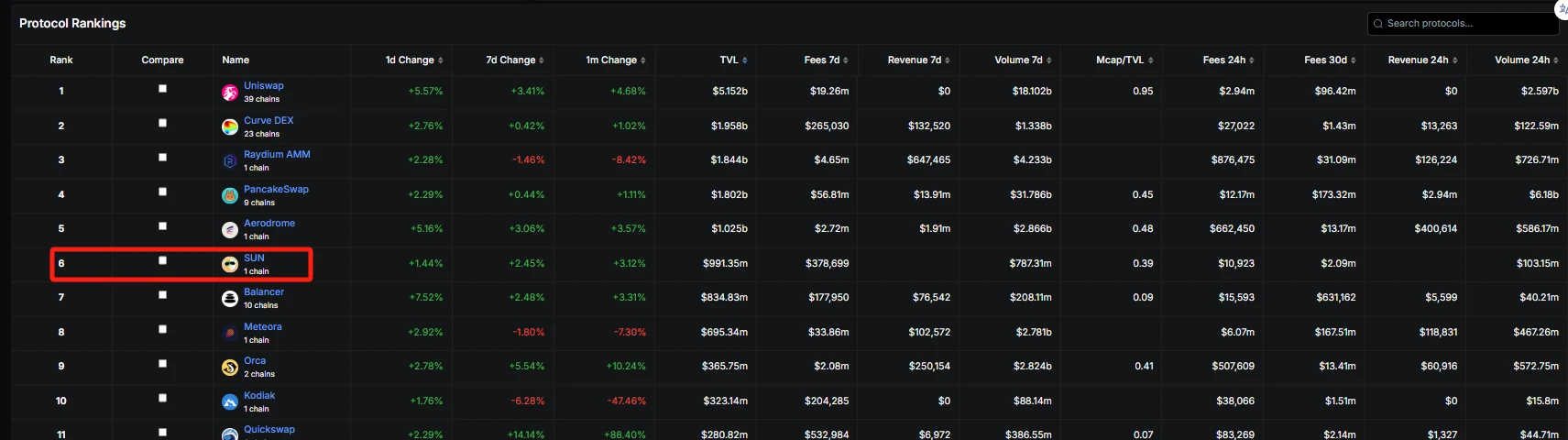Viewport: 1568px width, 440px height.
Task: Click the PancakeSwap logo icon
Action: coord(230,195)
